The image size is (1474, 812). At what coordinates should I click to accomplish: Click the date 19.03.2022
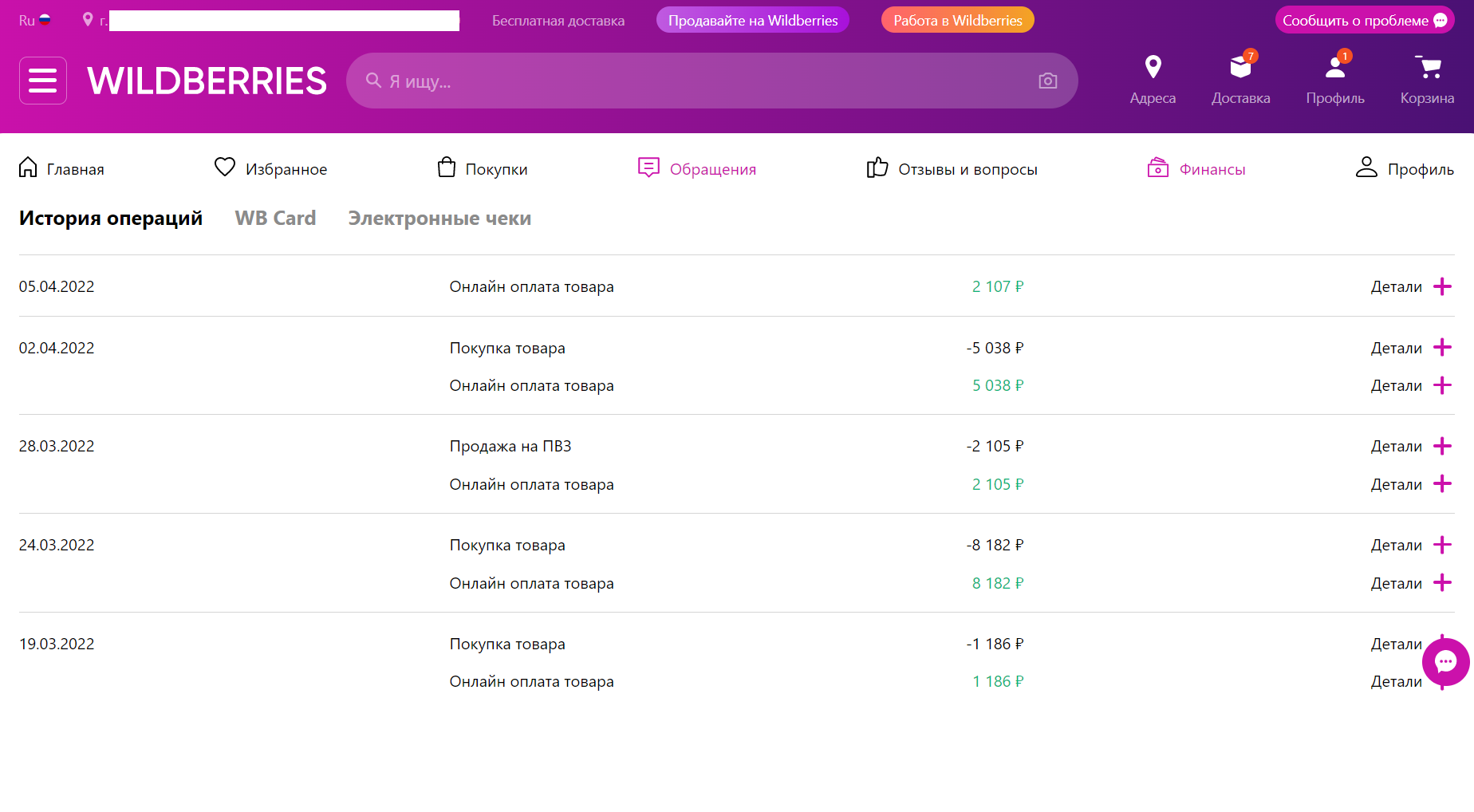pyautogui.click(x=57, y=644)
